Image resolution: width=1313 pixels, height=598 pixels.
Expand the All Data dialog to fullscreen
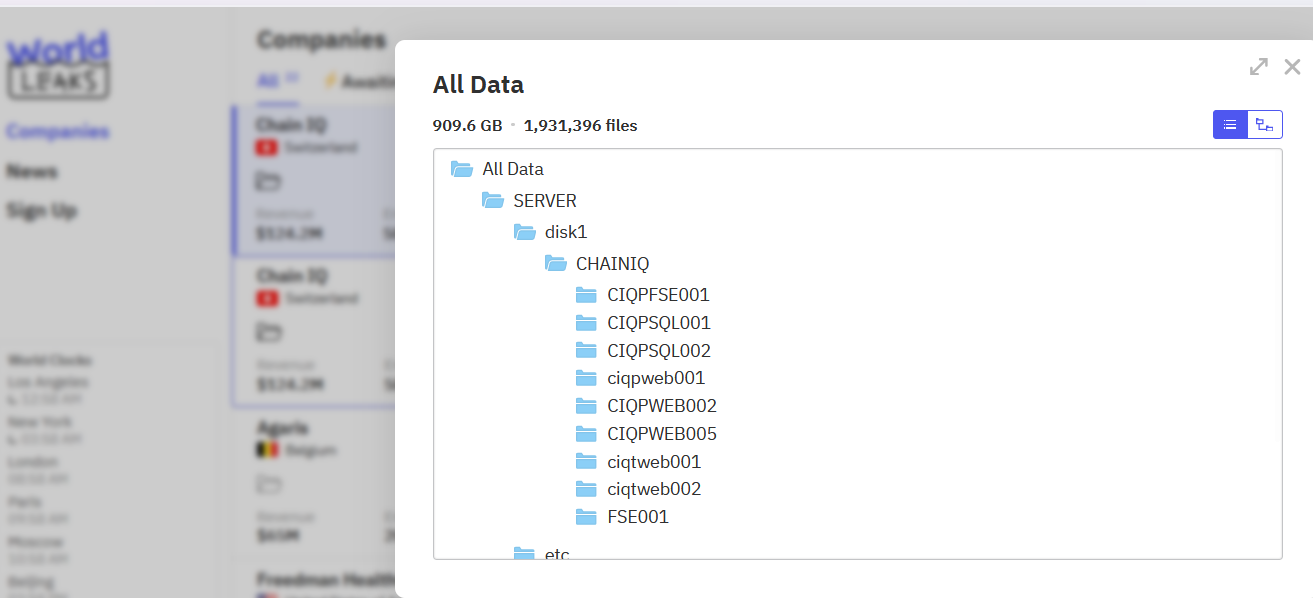[x=1259, y=67]
